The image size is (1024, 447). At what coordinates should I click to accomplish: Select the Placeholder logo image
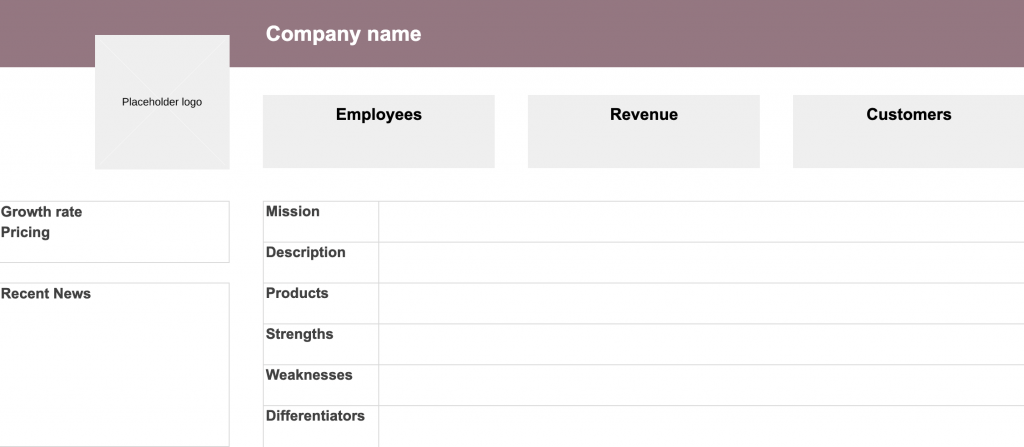click(x=162, y=102)
